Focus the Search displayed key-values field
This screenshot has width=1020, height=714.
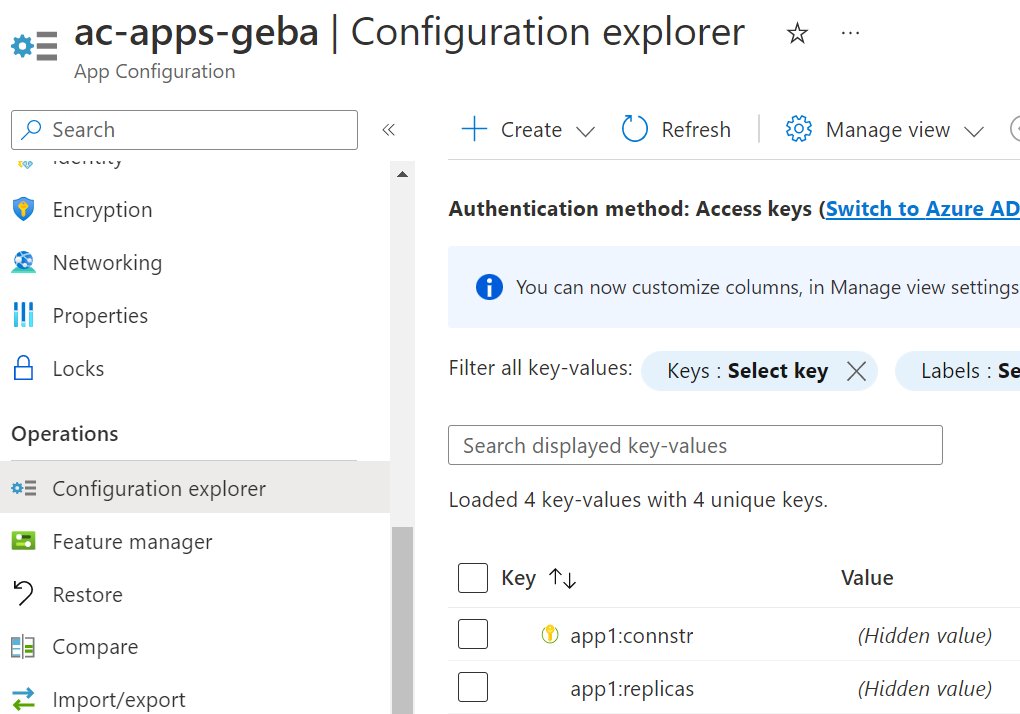tap(695, 445)
